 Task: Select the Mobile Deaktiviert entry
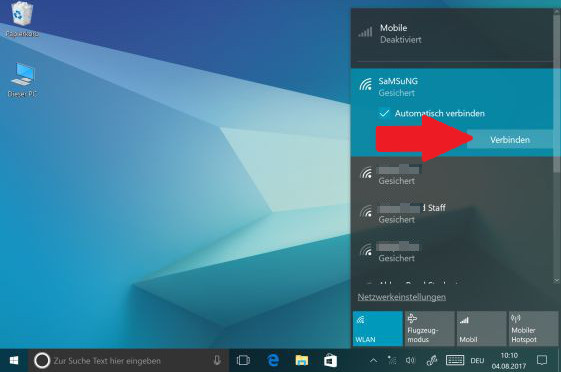tap(452, 34)
